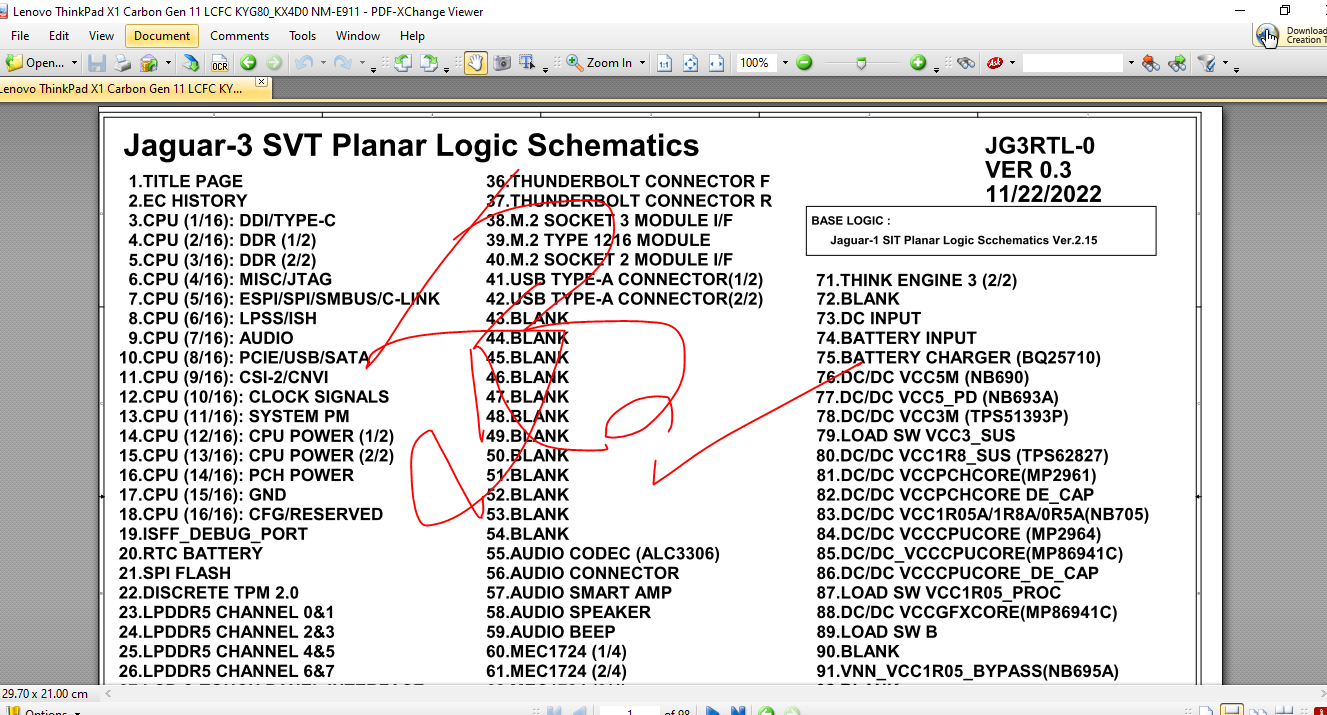Viewport: 1327px width, 715px height.
Task: Click the Download PDF Creation Tools button
Action: pyautogui.click(x=1290, y=36)
